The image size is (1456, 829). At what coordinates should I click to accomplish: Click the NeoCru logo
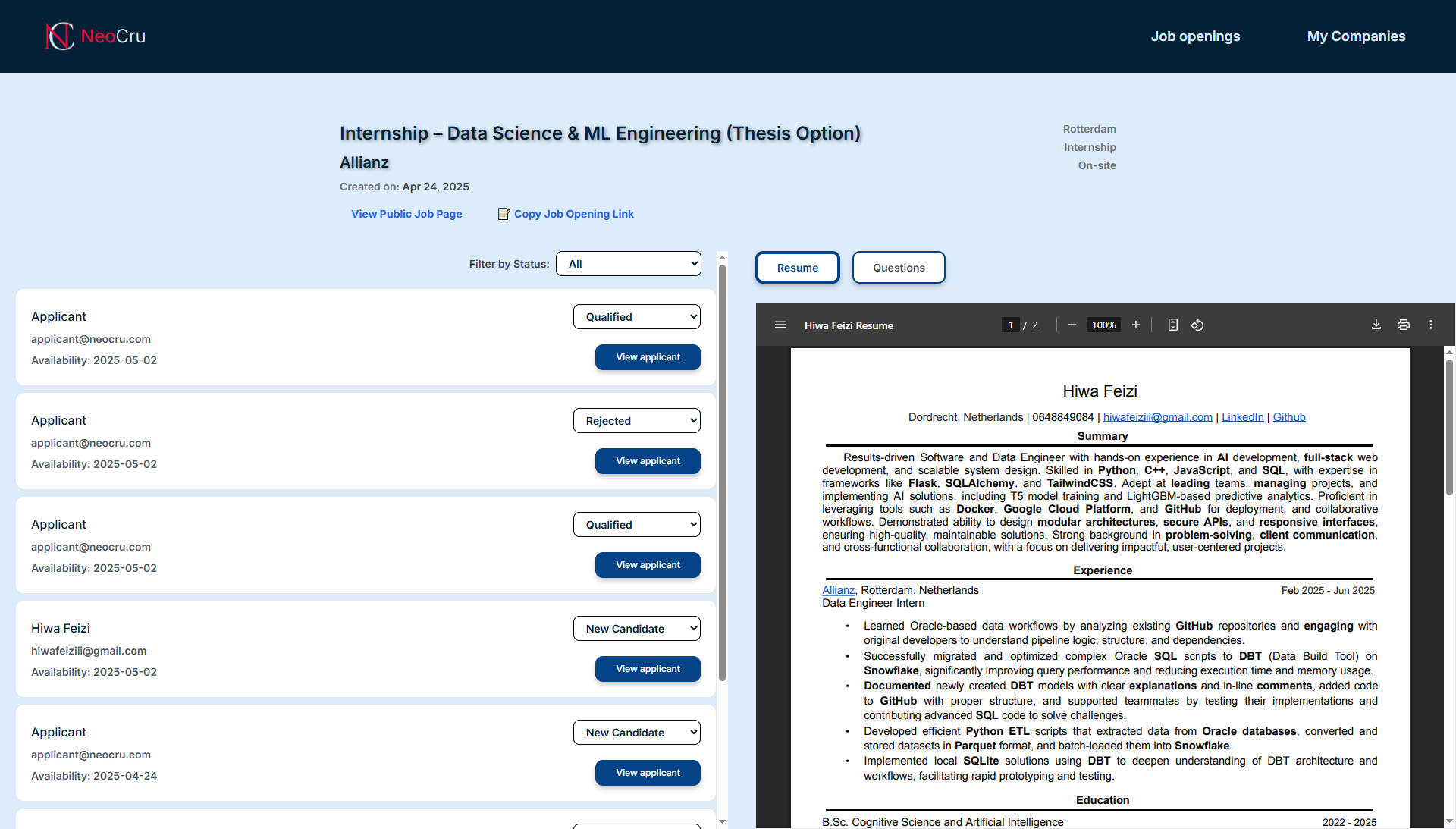click(95, 36)
